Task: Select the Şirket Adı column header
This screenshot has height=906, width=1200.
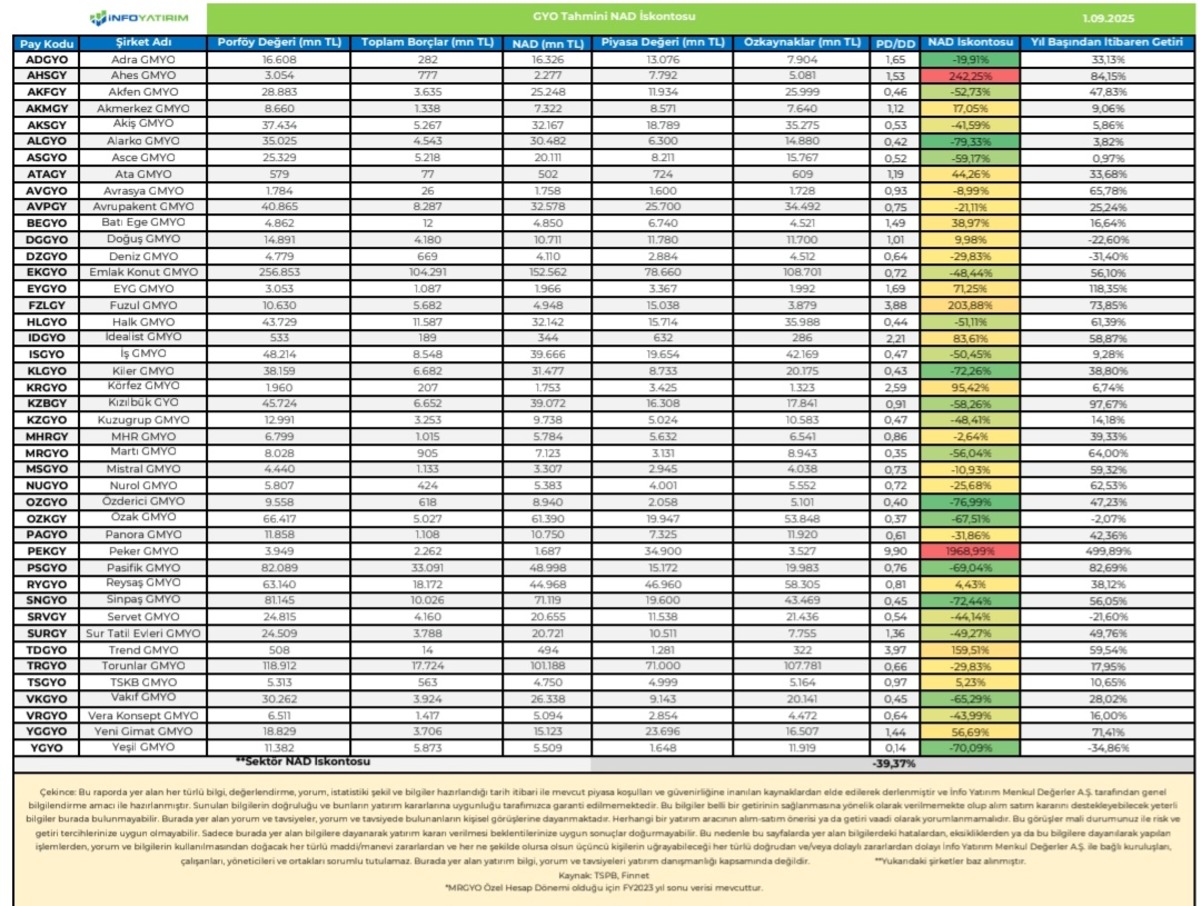Action: click(144, 43)
